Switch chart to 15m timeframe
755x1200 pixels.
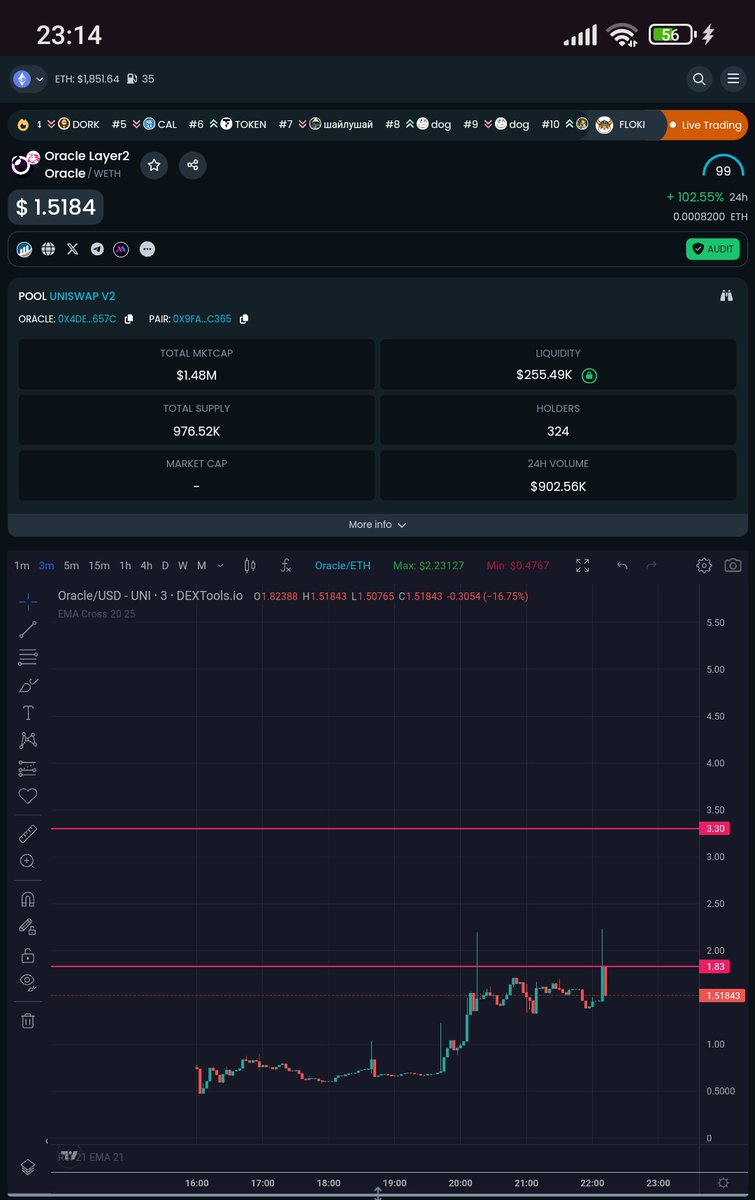tap(99, 566)
